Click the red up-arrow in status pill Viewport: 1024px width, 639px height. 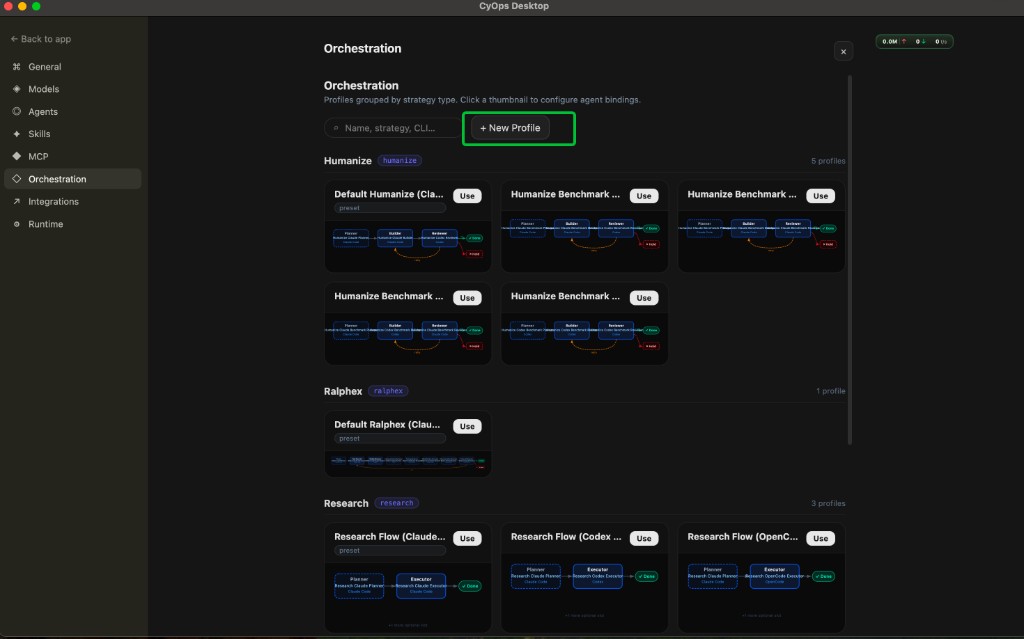904,41
